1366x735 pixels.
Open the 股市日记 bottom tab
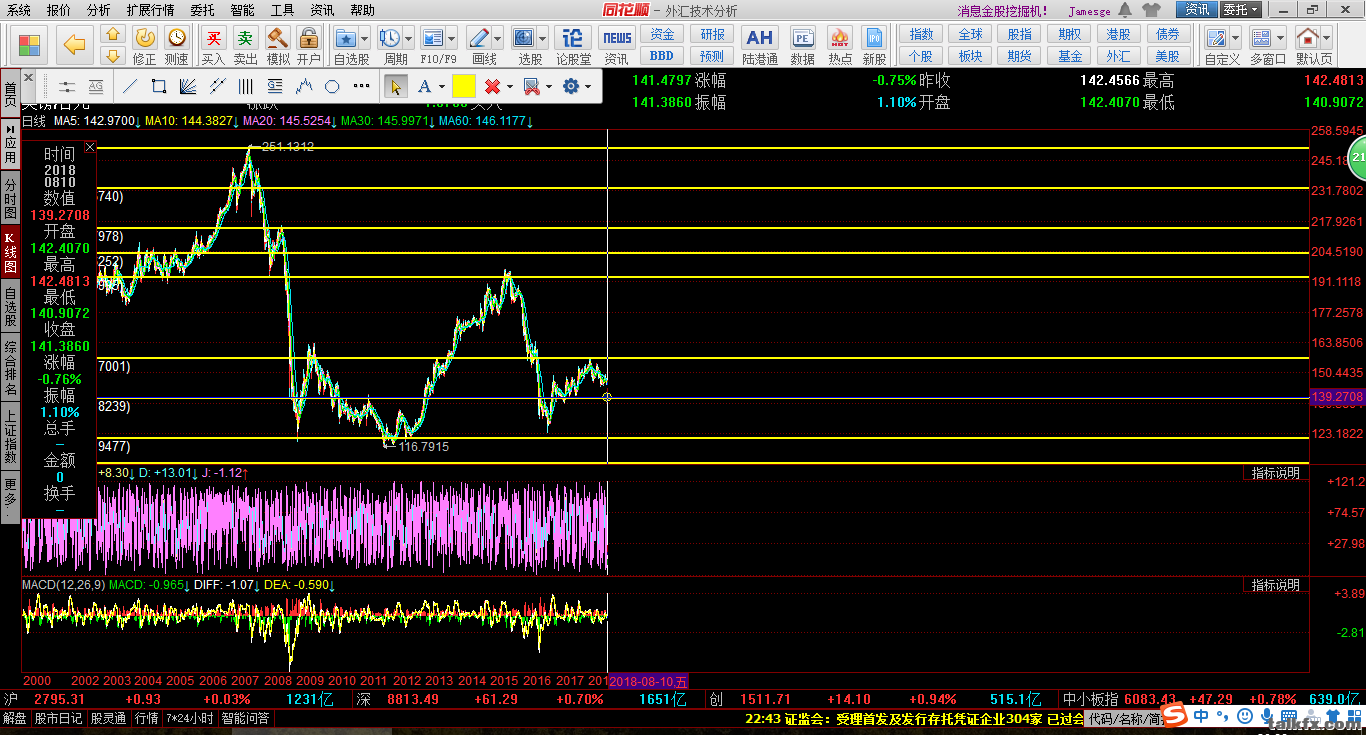click(59, 718)
